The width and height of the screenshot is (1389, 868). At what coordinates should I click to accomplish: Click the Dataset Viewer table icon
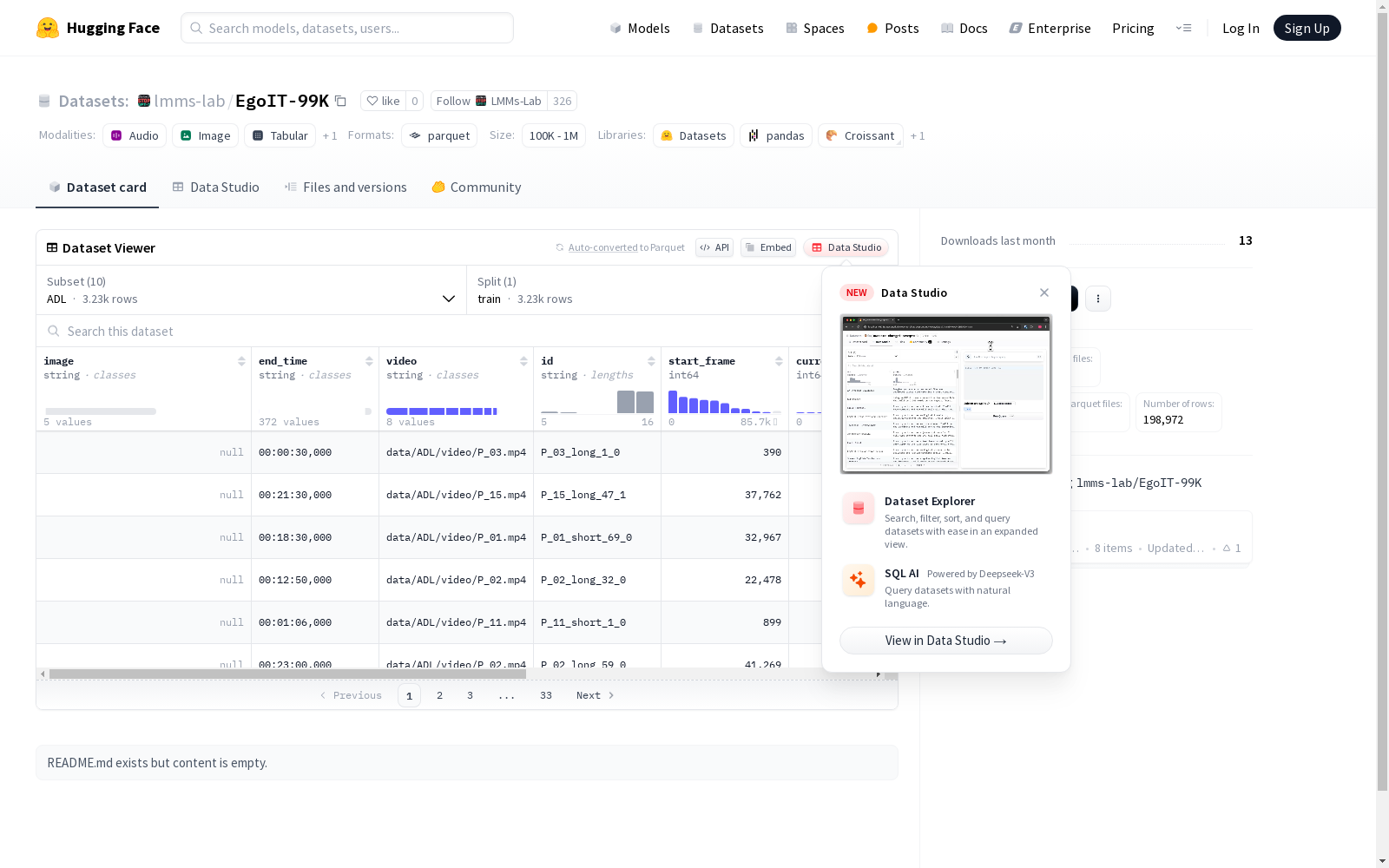pos(52,247)
